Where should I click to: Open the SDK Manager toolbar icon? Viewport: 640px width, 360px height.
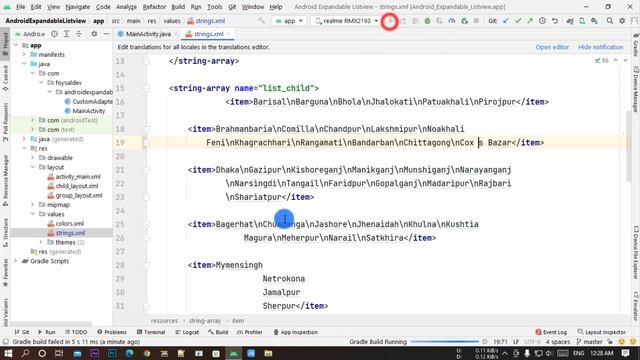click(x=594, y=21)
